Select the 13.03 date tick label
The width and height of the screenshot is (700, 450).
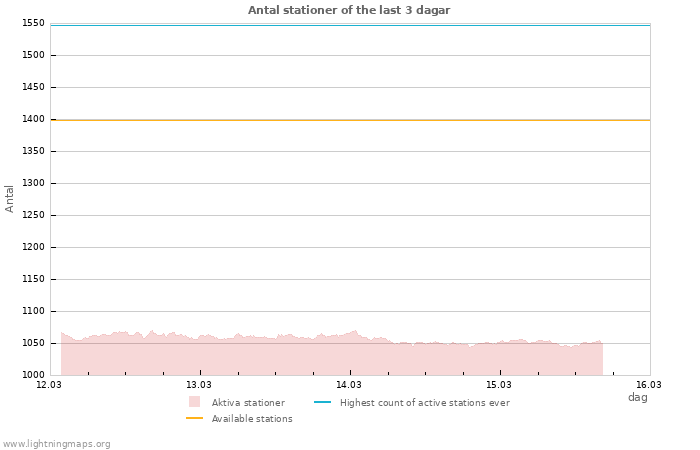coord(199,384)
